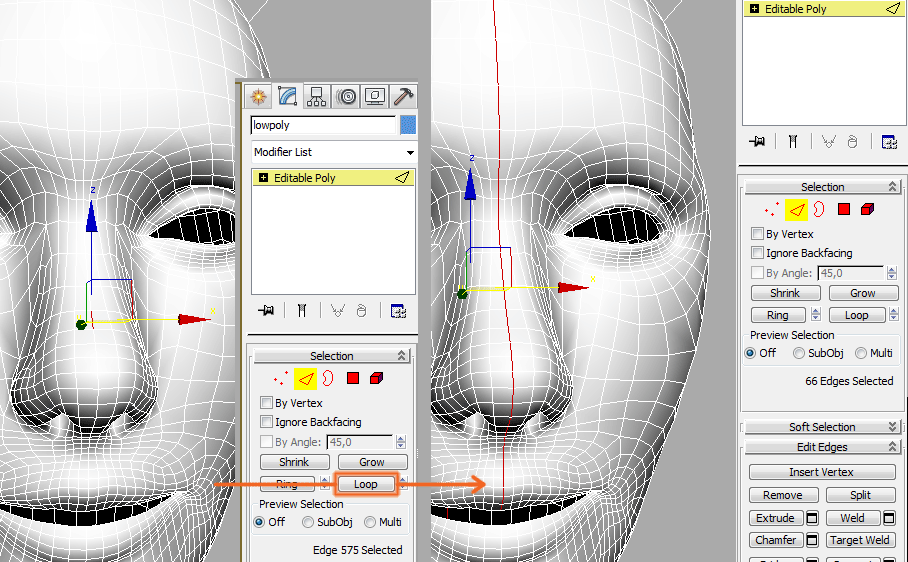
Task: Open the Utilities hammer tab
Action: (402, 96)
